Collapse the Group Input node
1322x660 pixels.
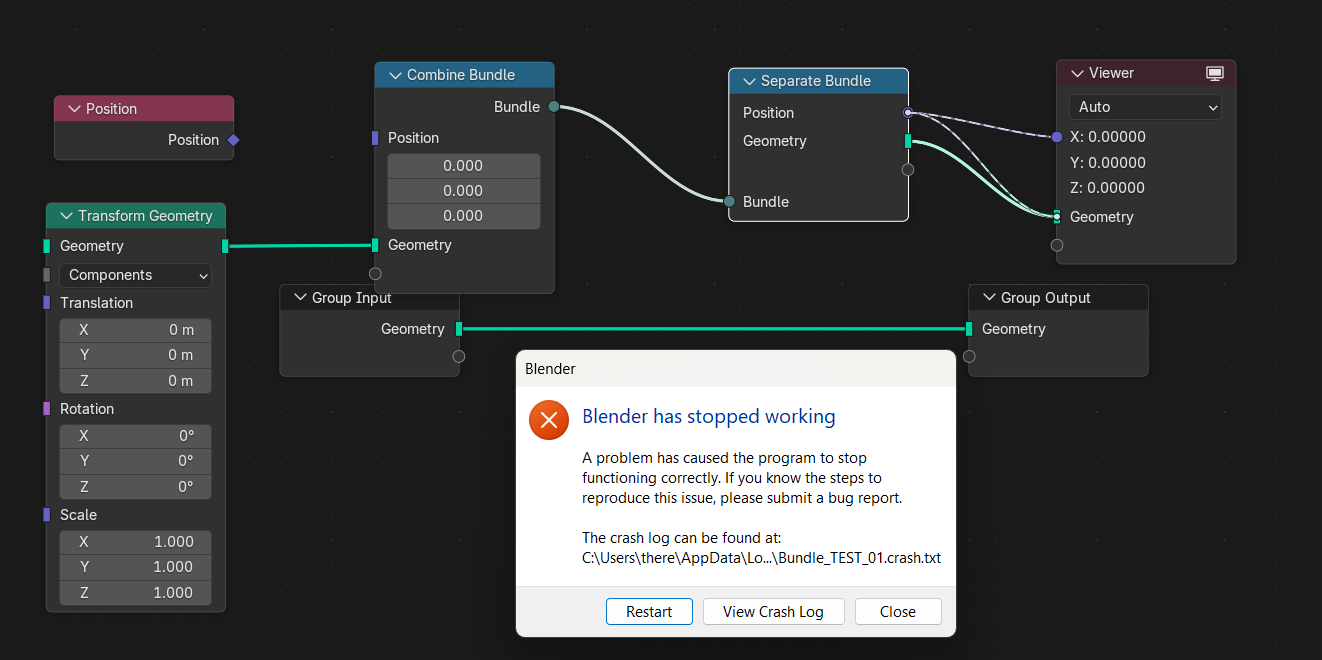coord(299,298)
